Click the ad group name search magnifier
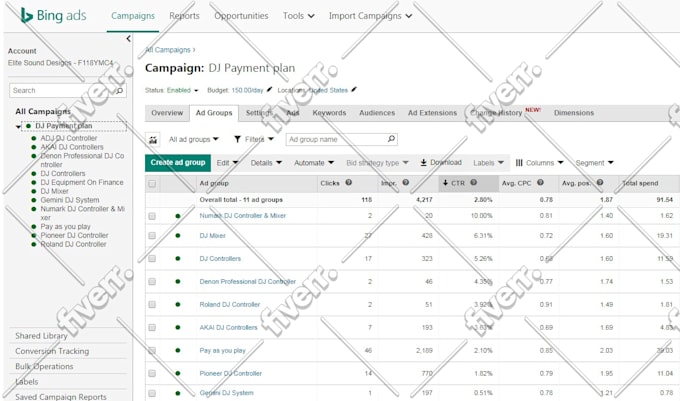The height and width of the screenshot is (401, 680). pos(391,139)
